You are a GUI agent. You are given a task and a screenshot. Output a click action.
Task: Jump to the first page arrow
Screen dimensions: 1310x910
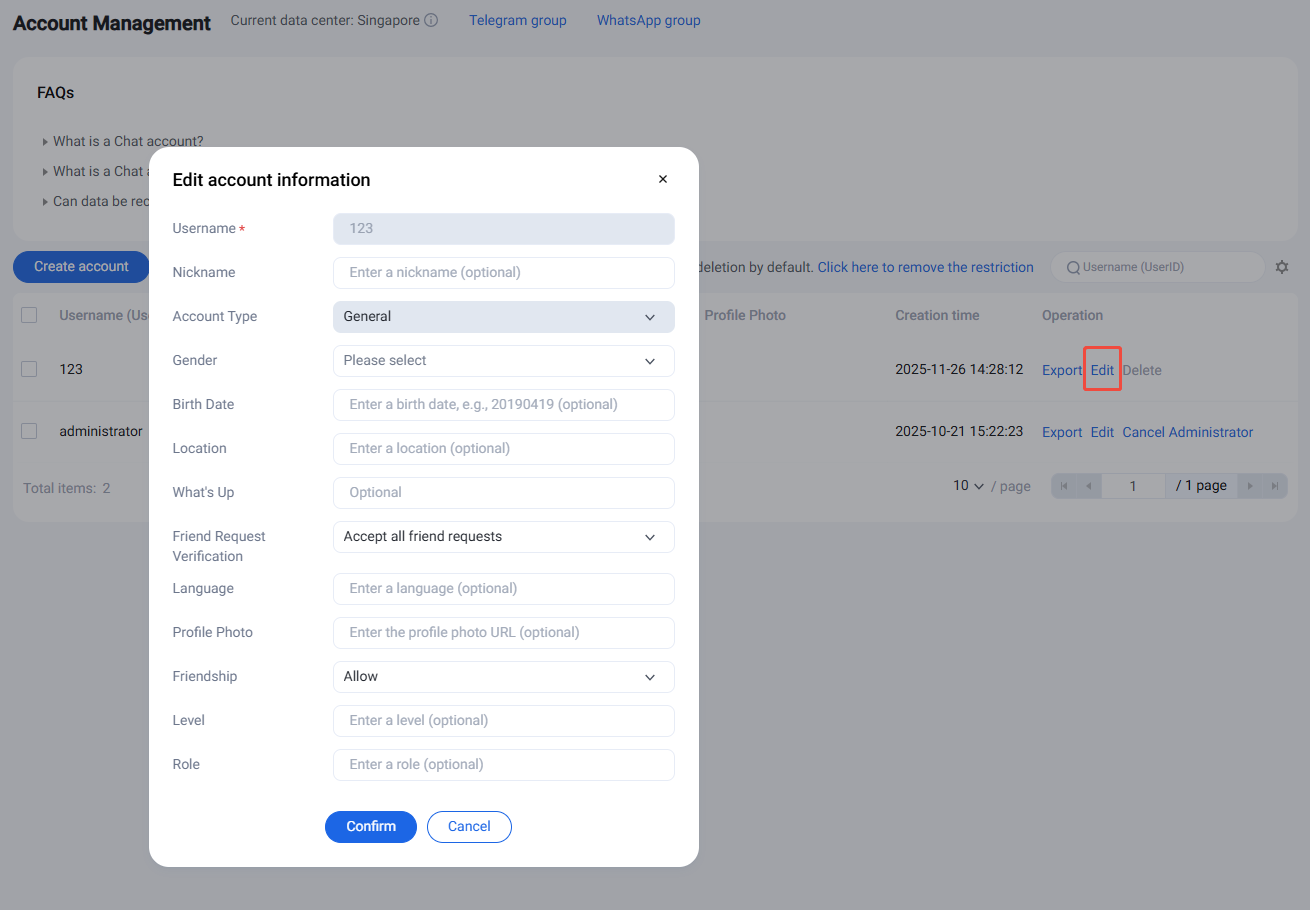pos(1064,486)
